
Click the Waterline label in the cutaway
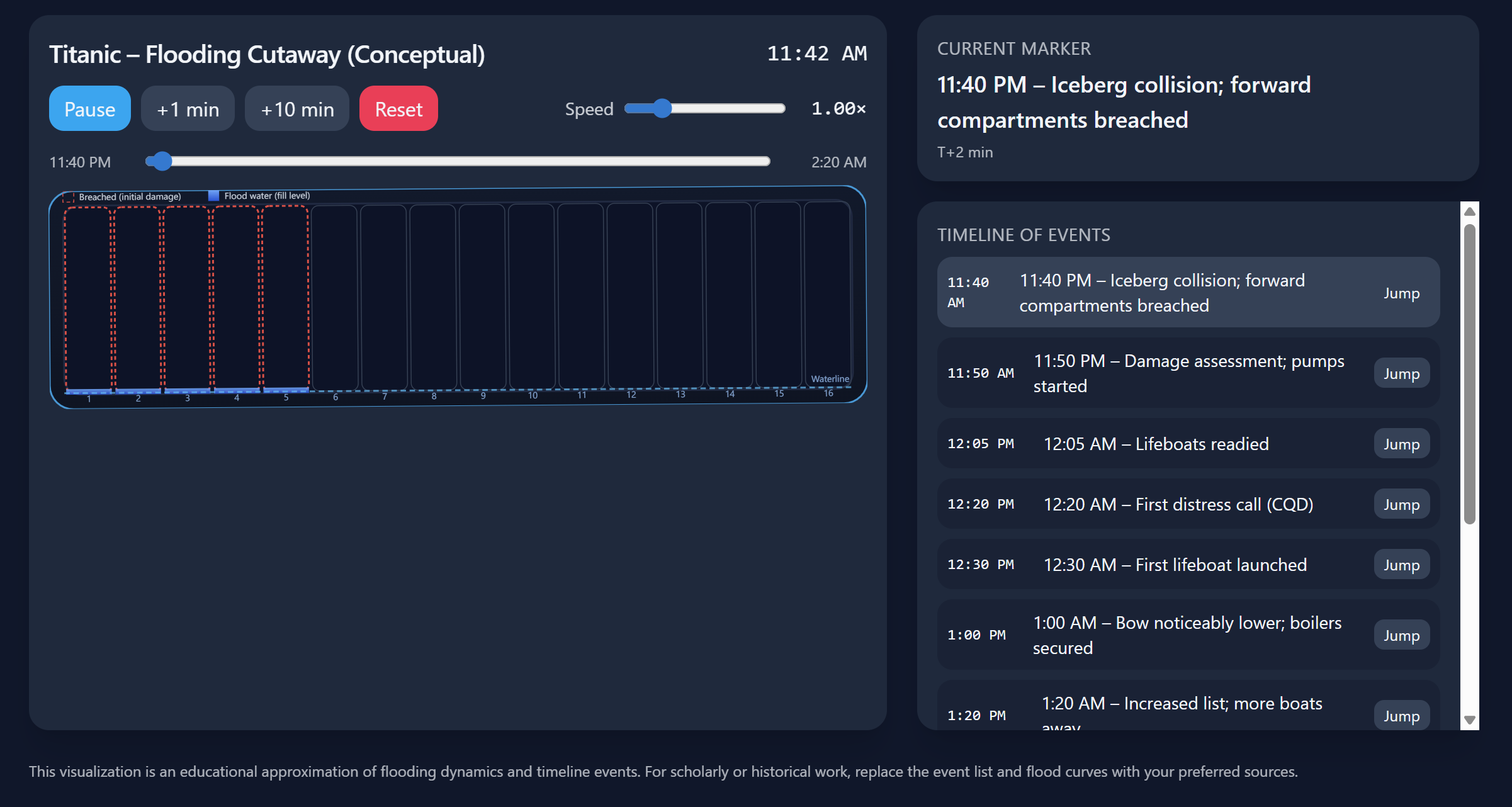tap(830, 379)
